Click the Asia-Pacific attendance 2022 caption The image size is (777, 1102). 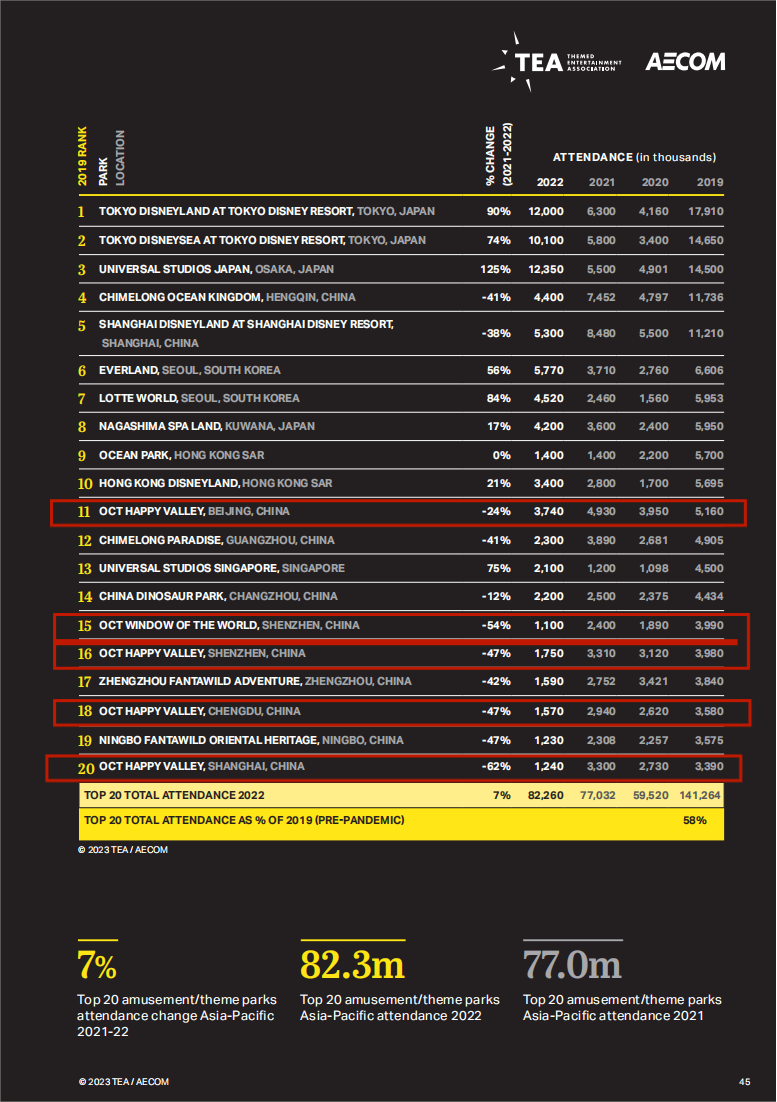pos(400,1007)
